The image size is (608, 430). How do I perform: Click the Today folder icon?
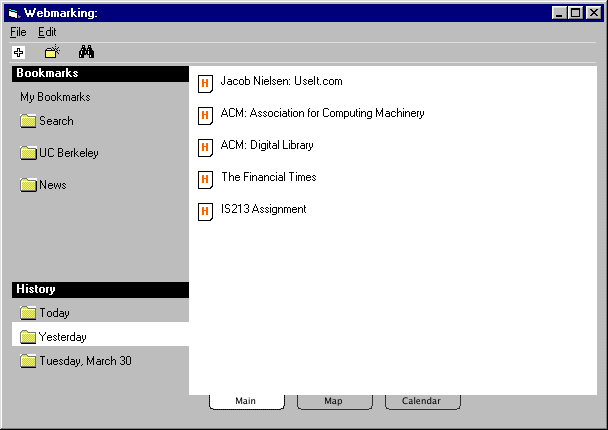coord(28,313)
